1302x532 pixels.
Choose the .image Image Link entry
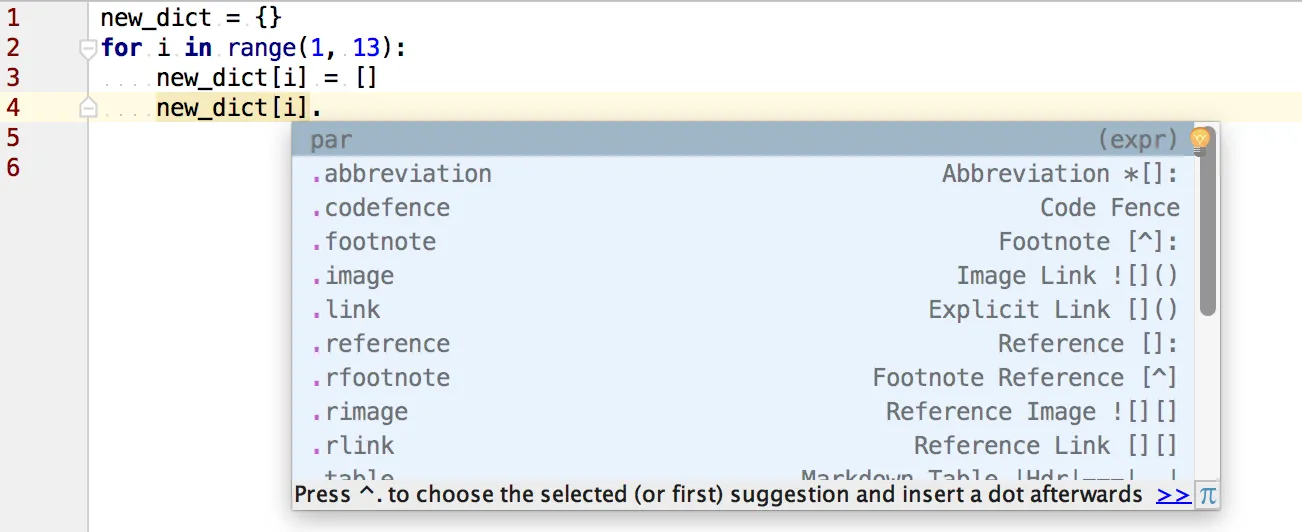coord(359,276)
